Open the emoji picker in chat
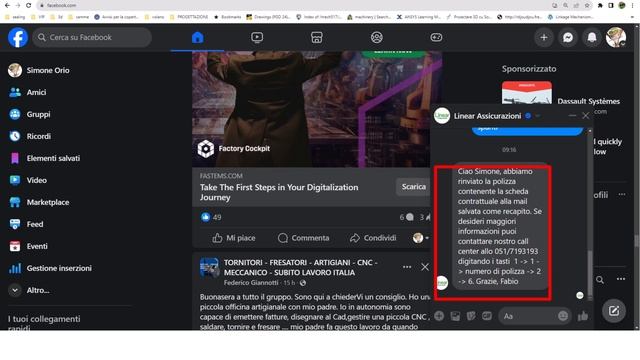Screen dimensions: 640x360 point(563,316)
